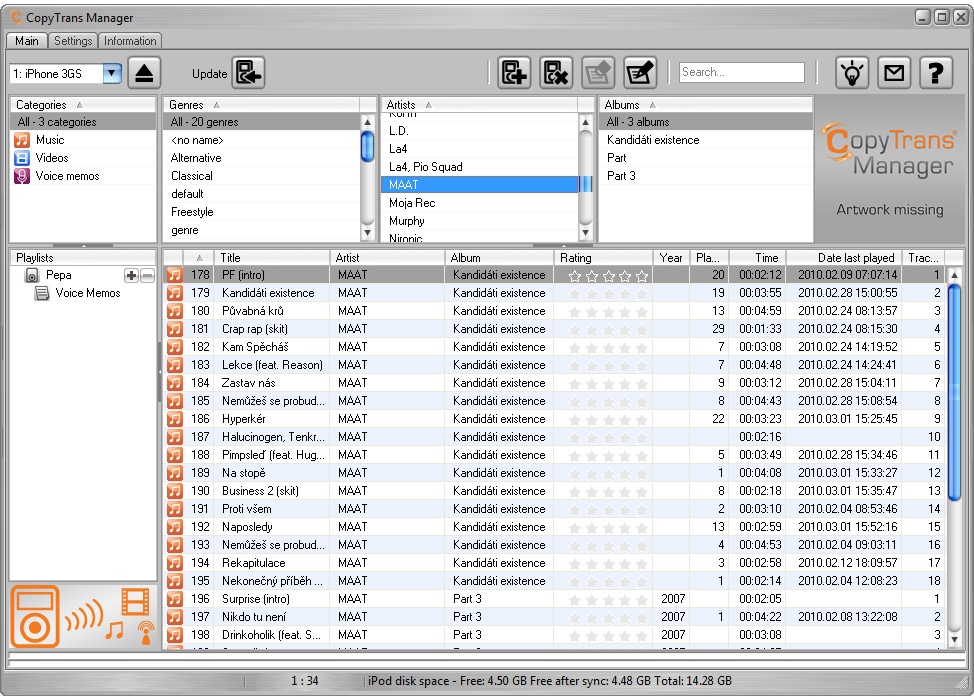Select the Freestyle genre

coord(262,212)
